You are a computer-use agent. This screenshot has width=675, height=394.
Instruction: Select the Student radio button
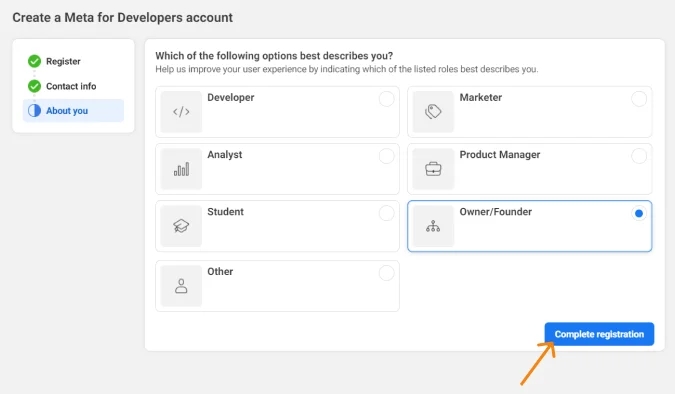coord(386,213)
